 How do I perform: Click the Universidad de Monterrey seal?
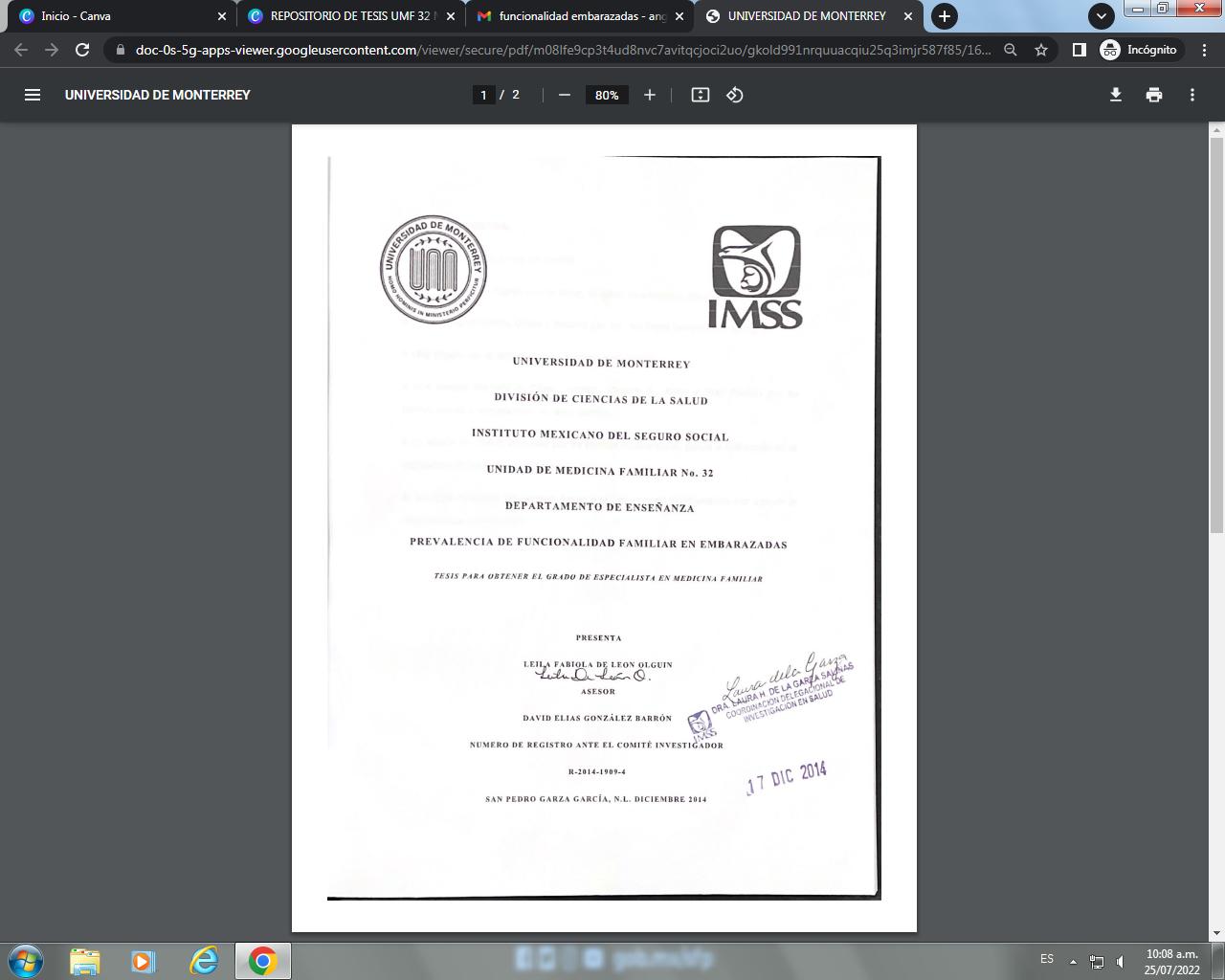pyautogui.click(x=434, y=269)
